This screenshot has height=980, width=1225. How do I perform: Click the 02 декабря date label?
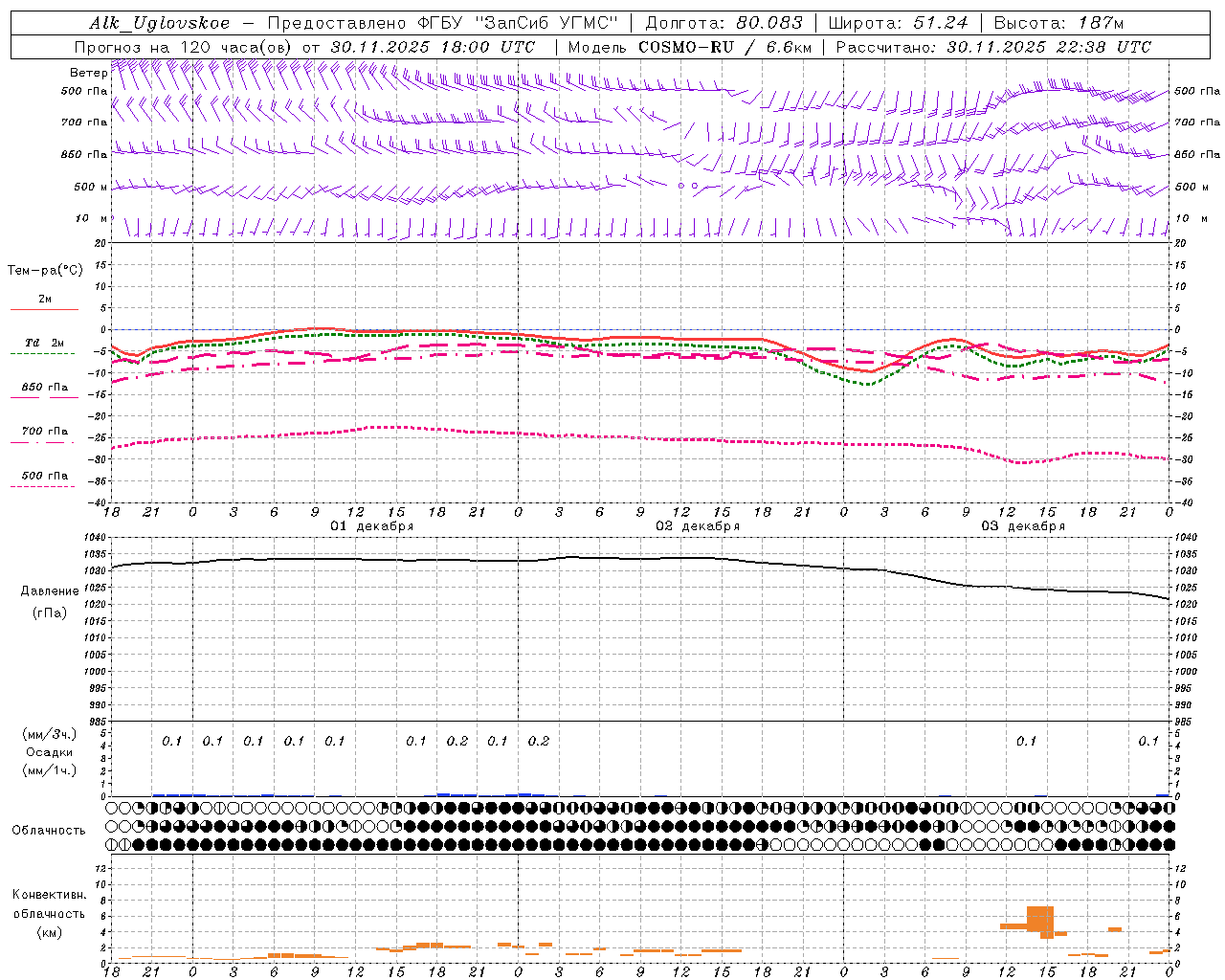(x=698, y=526)
